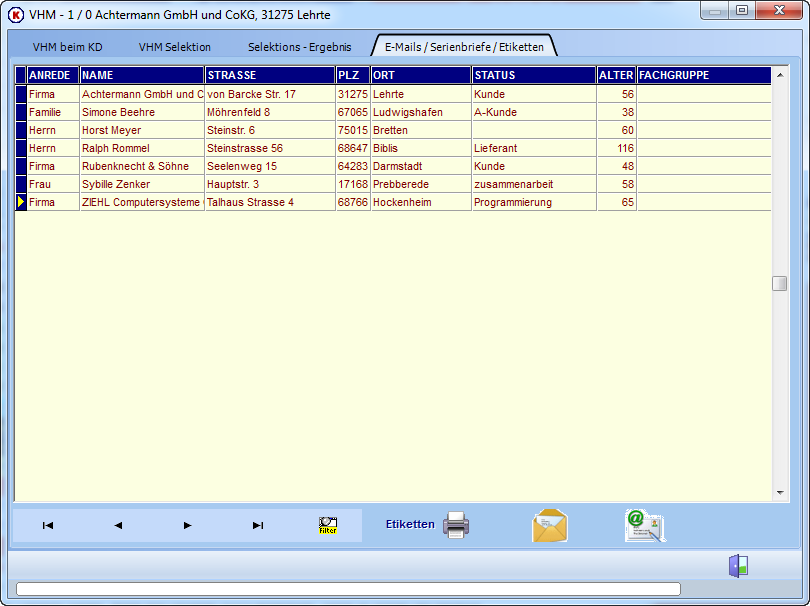Click the street 'von Barcke Str. 17'

click(x=270, y=94)
